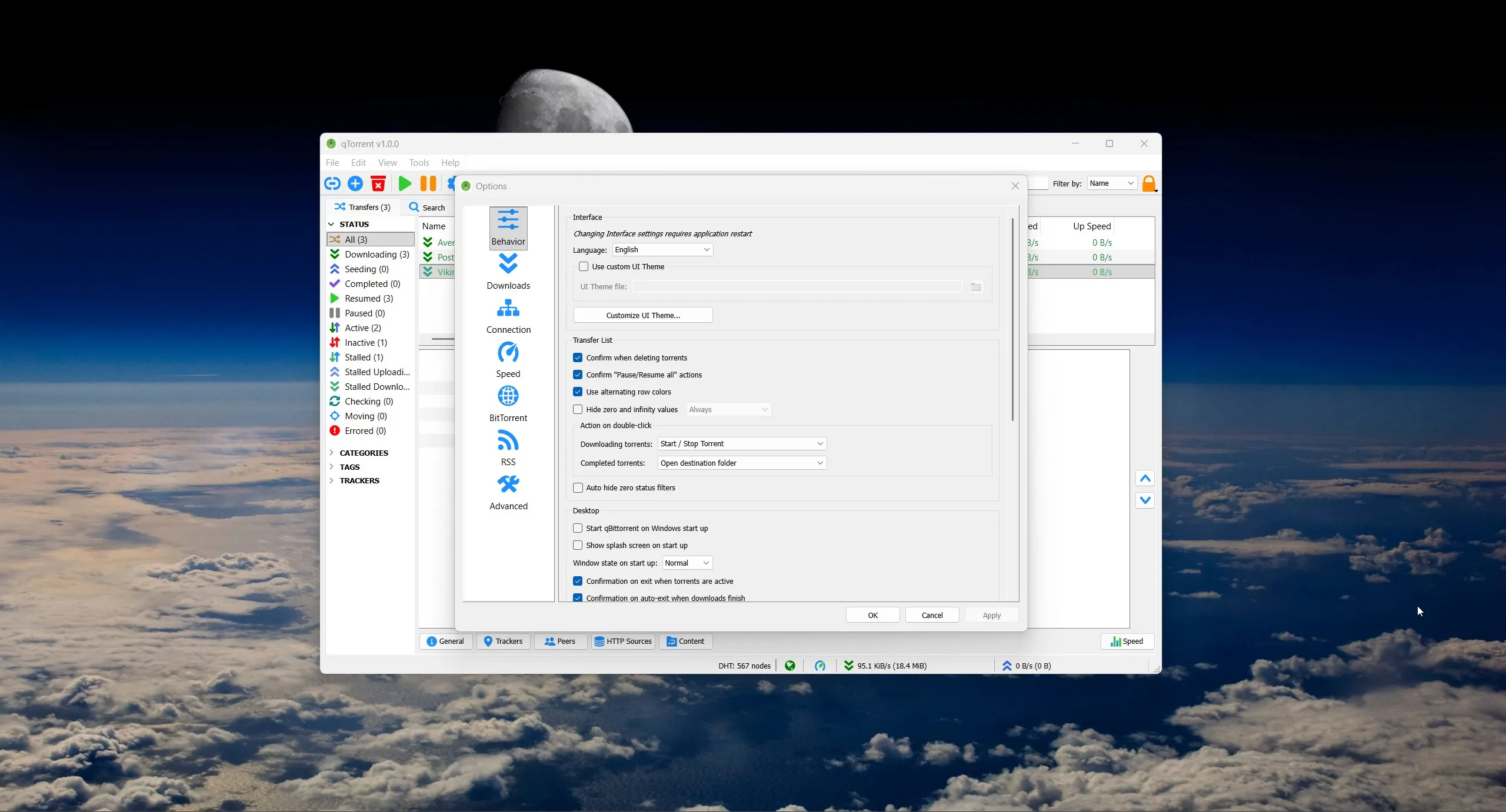Click the orange lock icon

coord(1149,184)
